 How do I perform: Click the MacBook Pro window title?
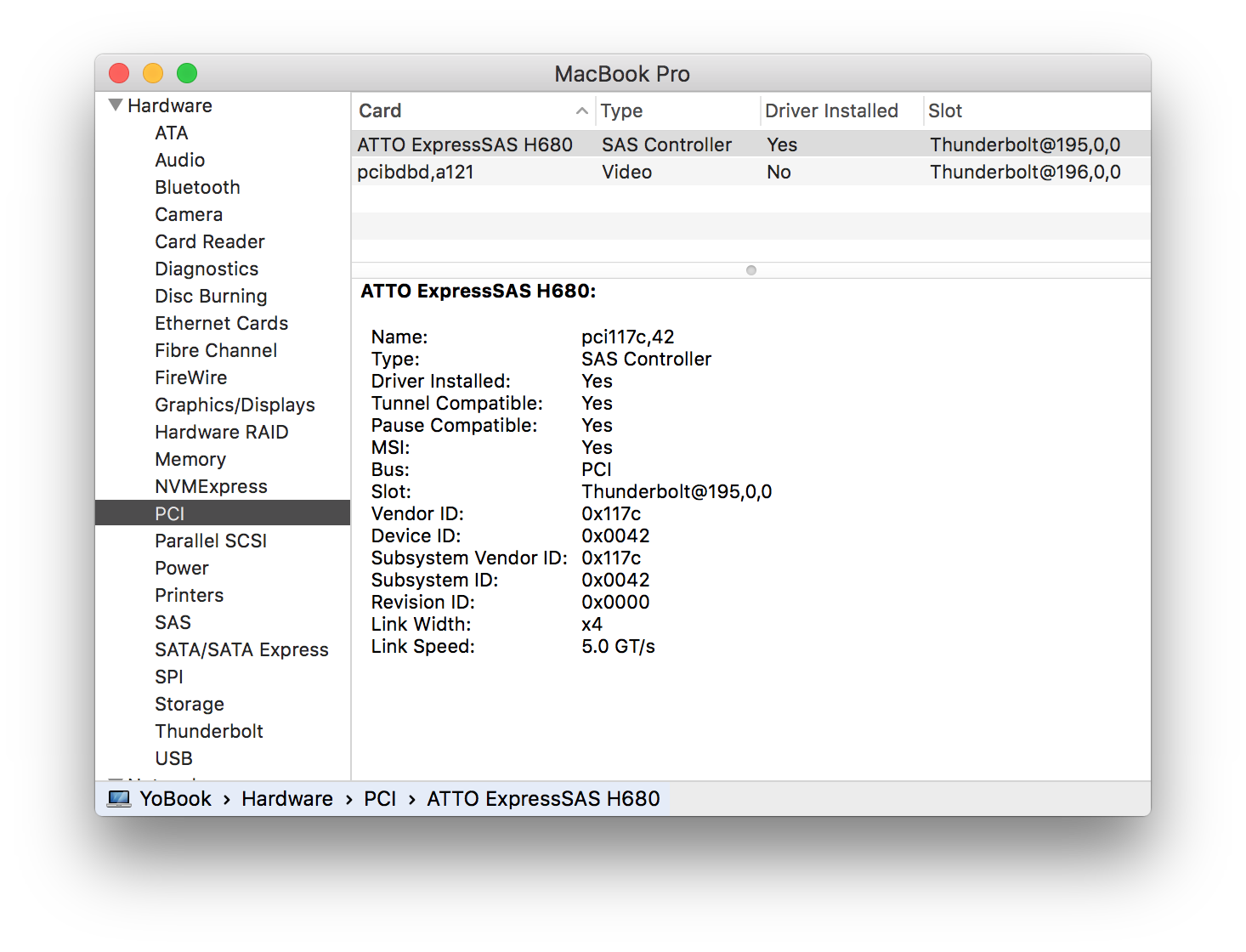622,74
